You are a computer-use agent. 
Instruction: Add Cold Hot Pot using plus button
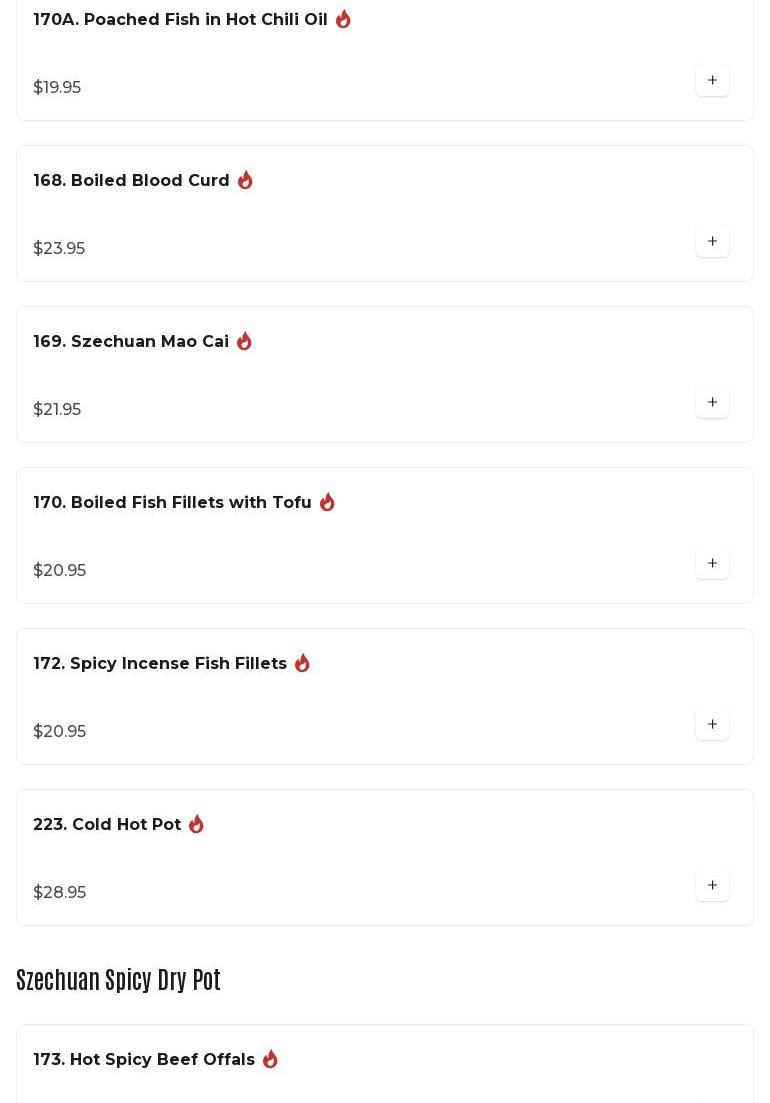tap(712, 886)
